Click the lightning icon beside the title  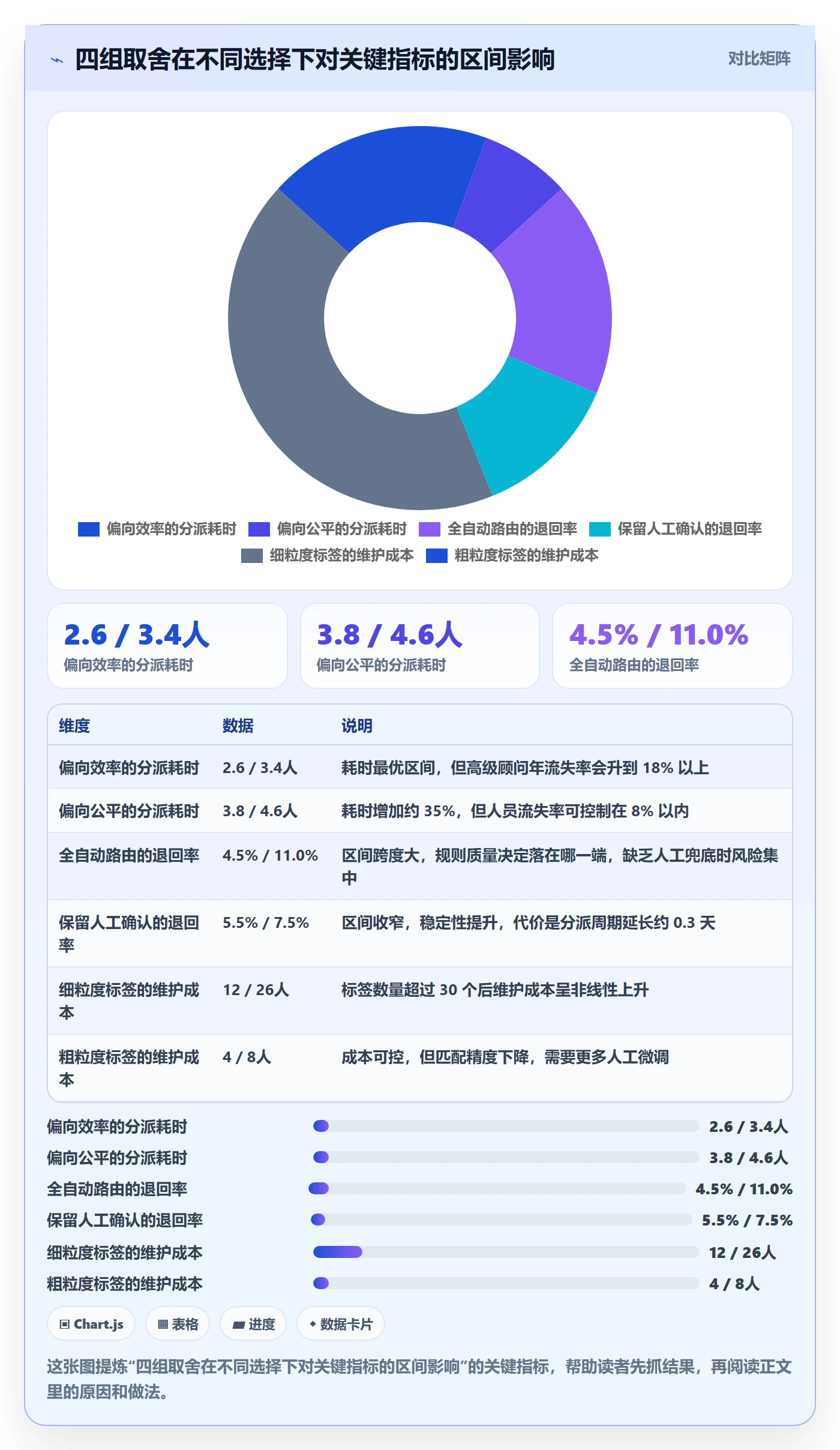click(x=57, y=60)
